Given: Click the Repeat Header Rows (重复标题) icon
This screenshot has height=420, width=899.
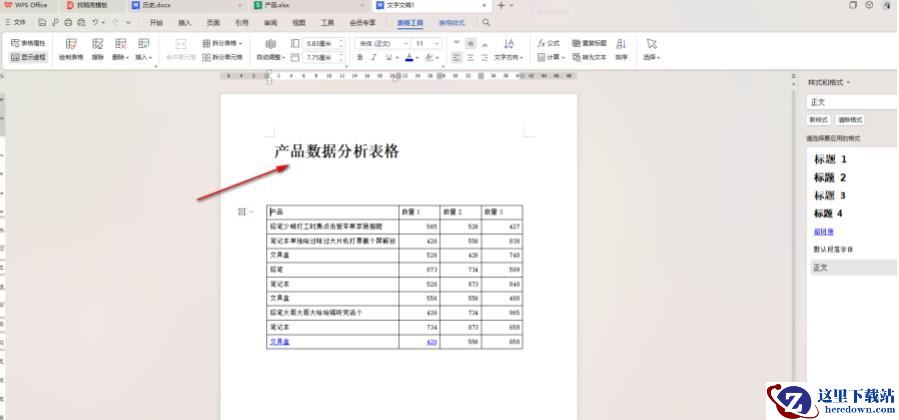Looking at the screenshot, I should [588, 44].
